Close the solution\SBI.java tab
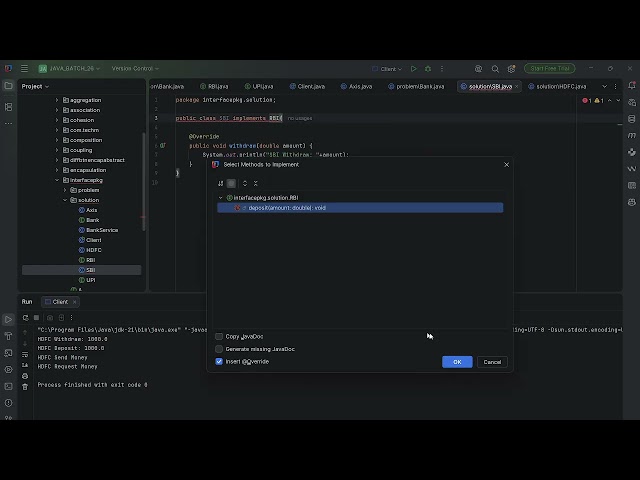 tap(517, 87)
